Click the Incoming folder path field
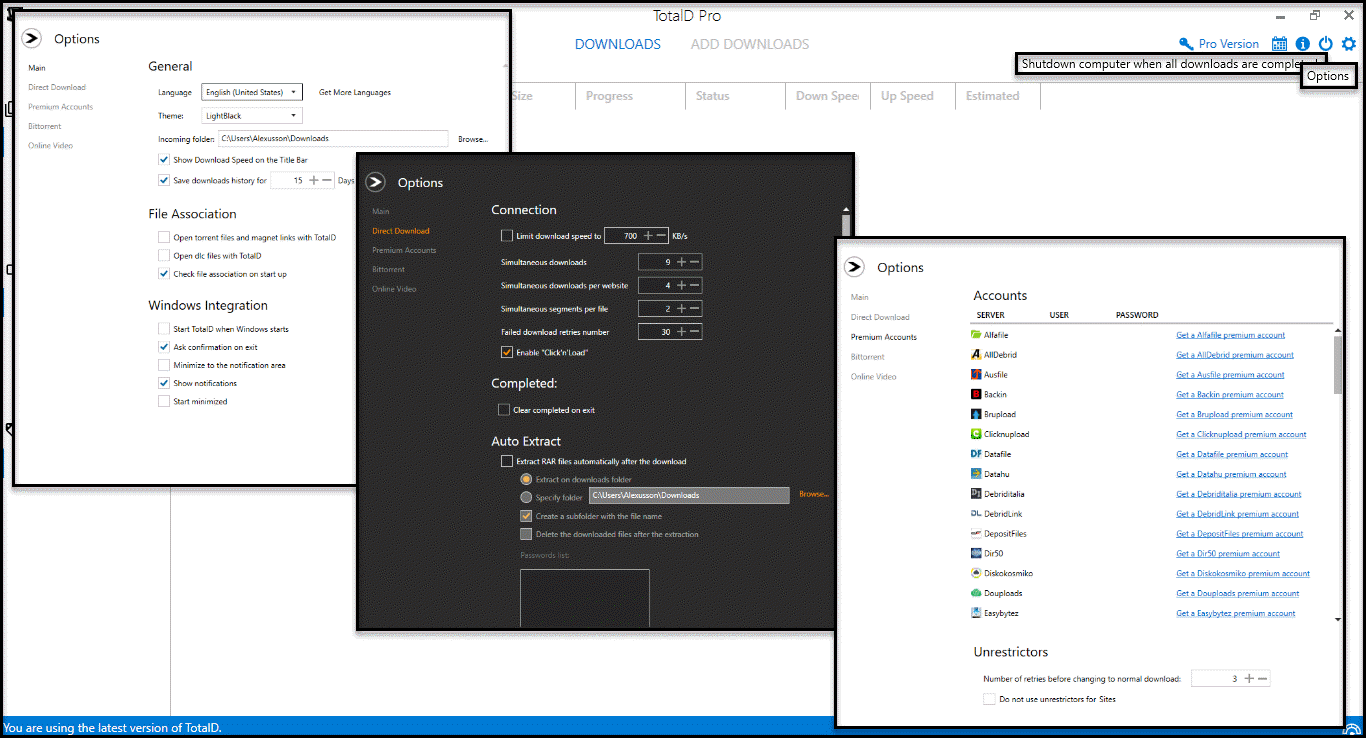1366x738 pixels. (334, 138)
